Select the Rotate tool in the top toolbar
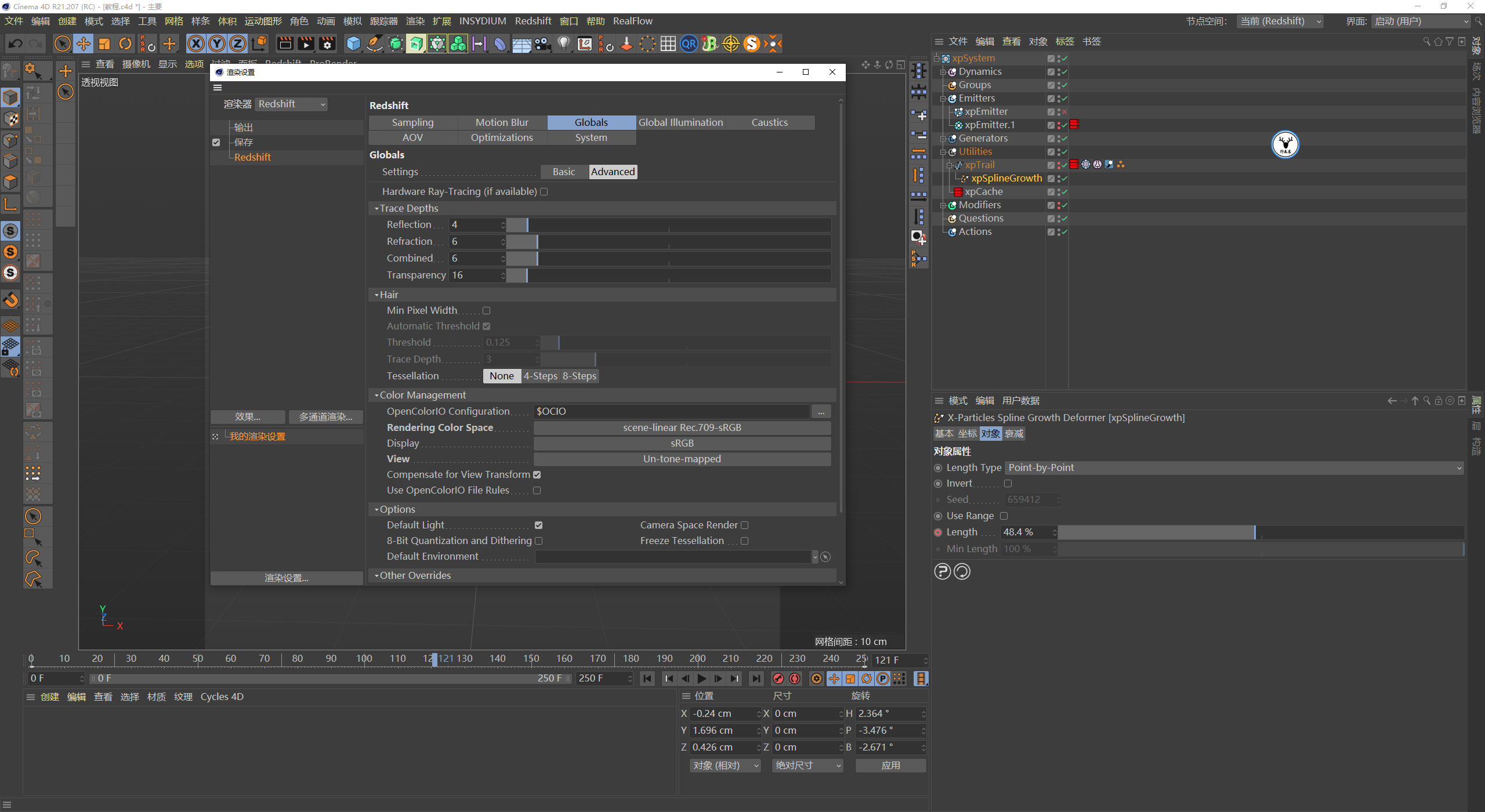 [x=125, y=43]
